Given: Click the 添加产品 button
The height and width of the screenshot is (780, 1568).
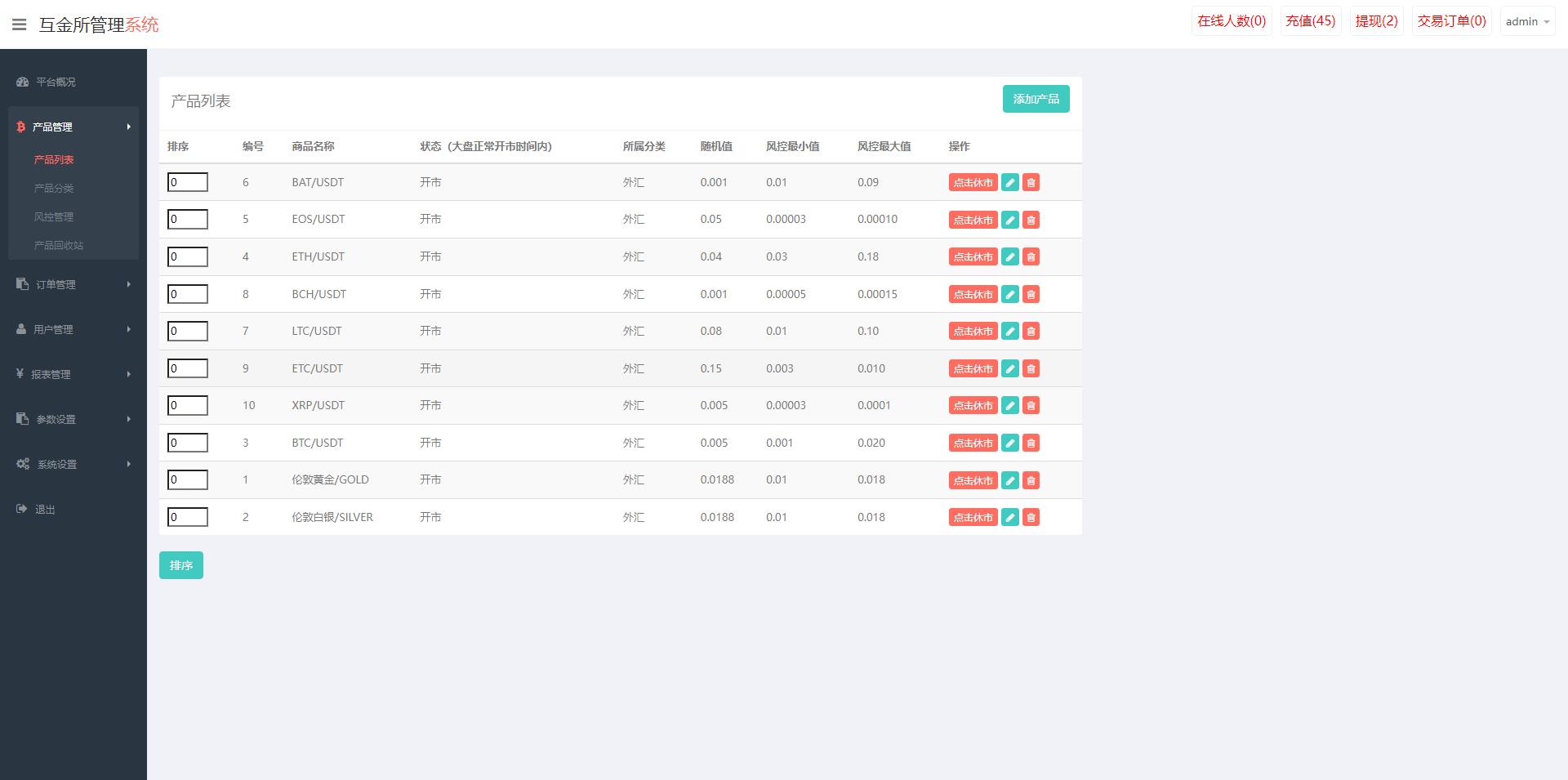Looking at the screenshot, I should 1036,99.
